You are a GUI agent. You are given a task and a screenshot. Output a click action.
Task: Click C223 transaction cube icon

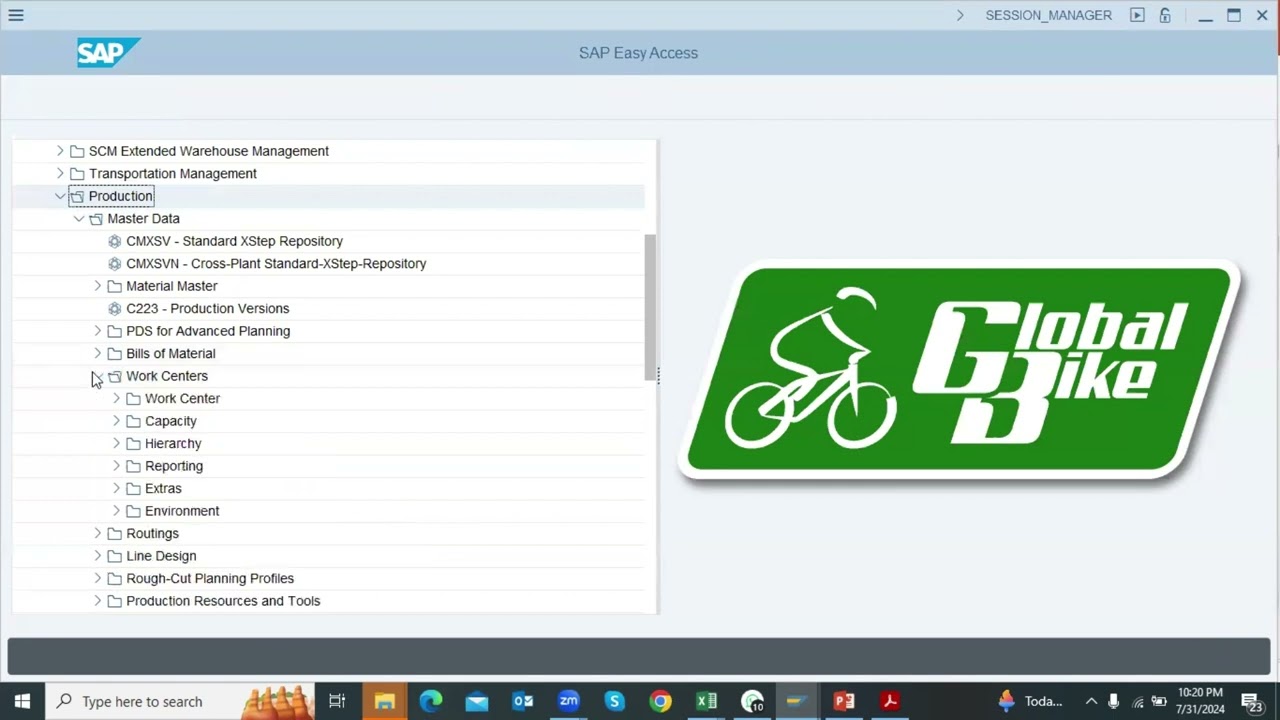[114, 308]
